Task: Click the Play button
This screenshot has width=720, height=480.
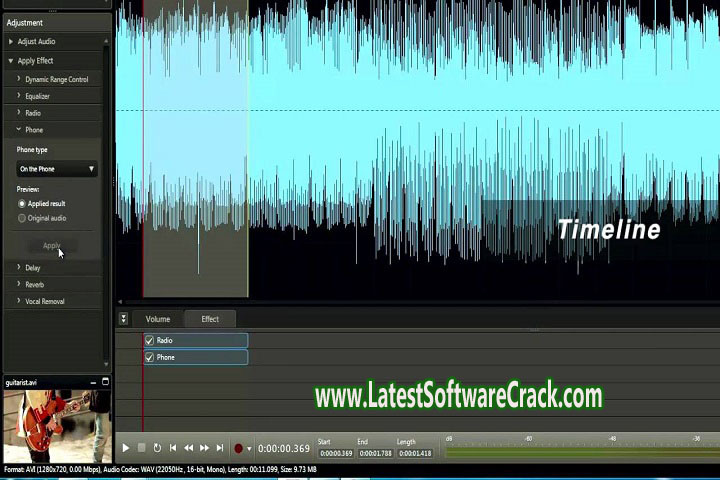Action: pos(125,448)
